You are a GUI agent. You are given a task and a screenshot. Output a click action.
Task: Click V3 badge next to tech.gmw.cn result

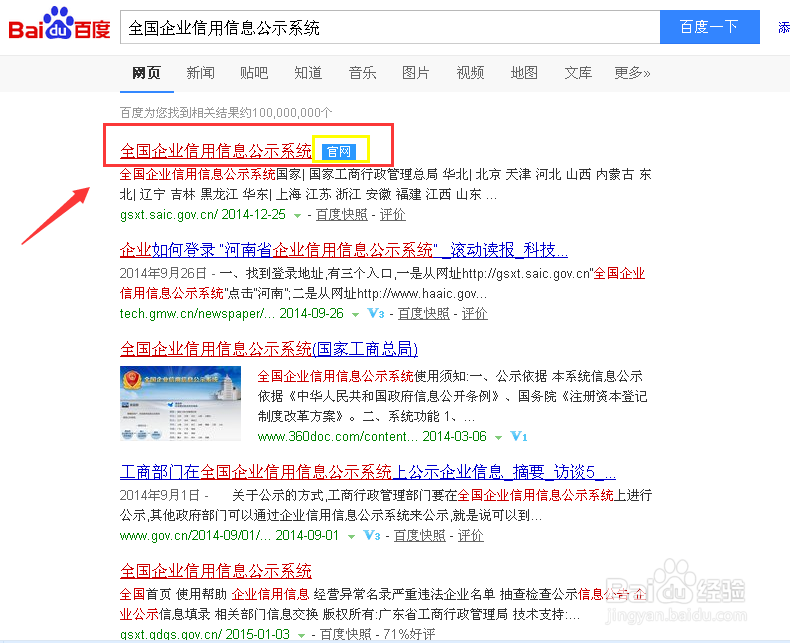(x=376, y=313)
